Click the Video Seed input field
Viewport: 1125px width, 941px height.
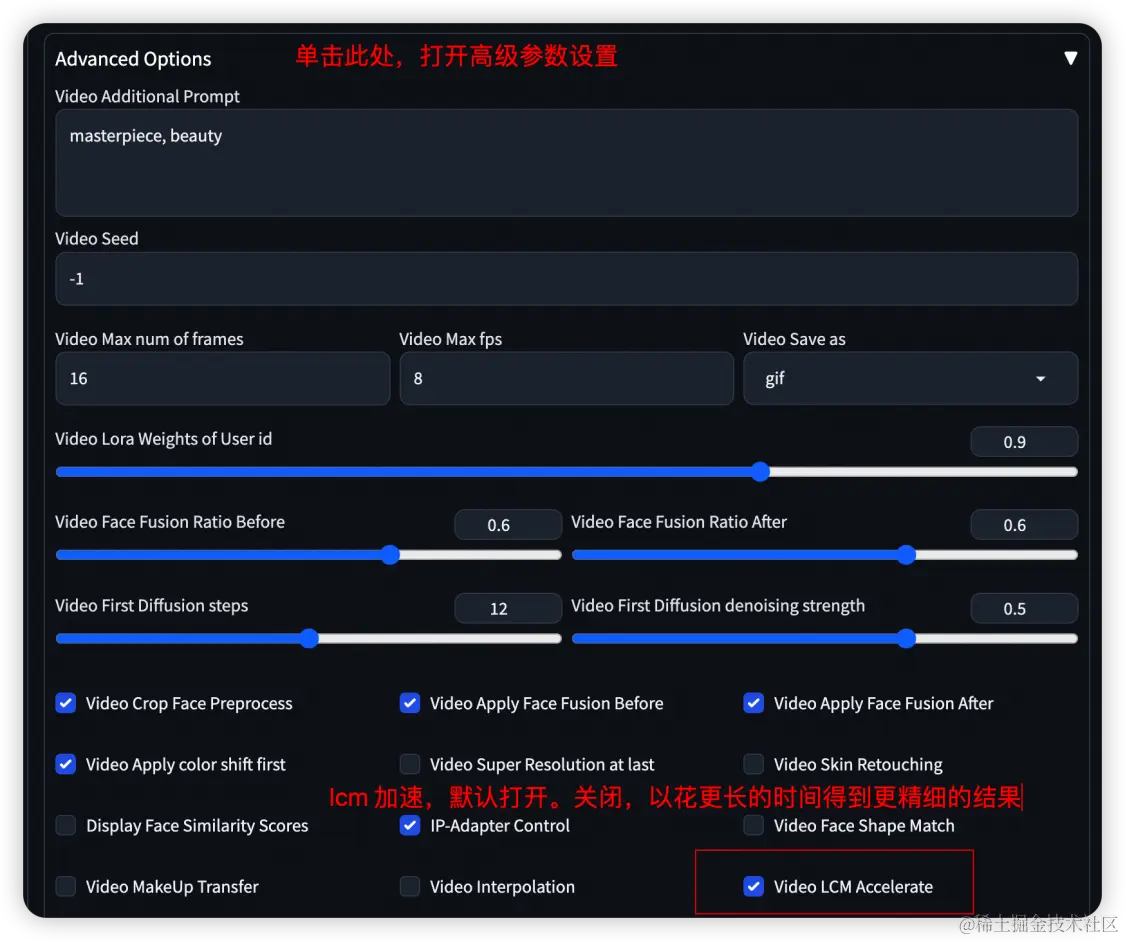coord(566,278)
